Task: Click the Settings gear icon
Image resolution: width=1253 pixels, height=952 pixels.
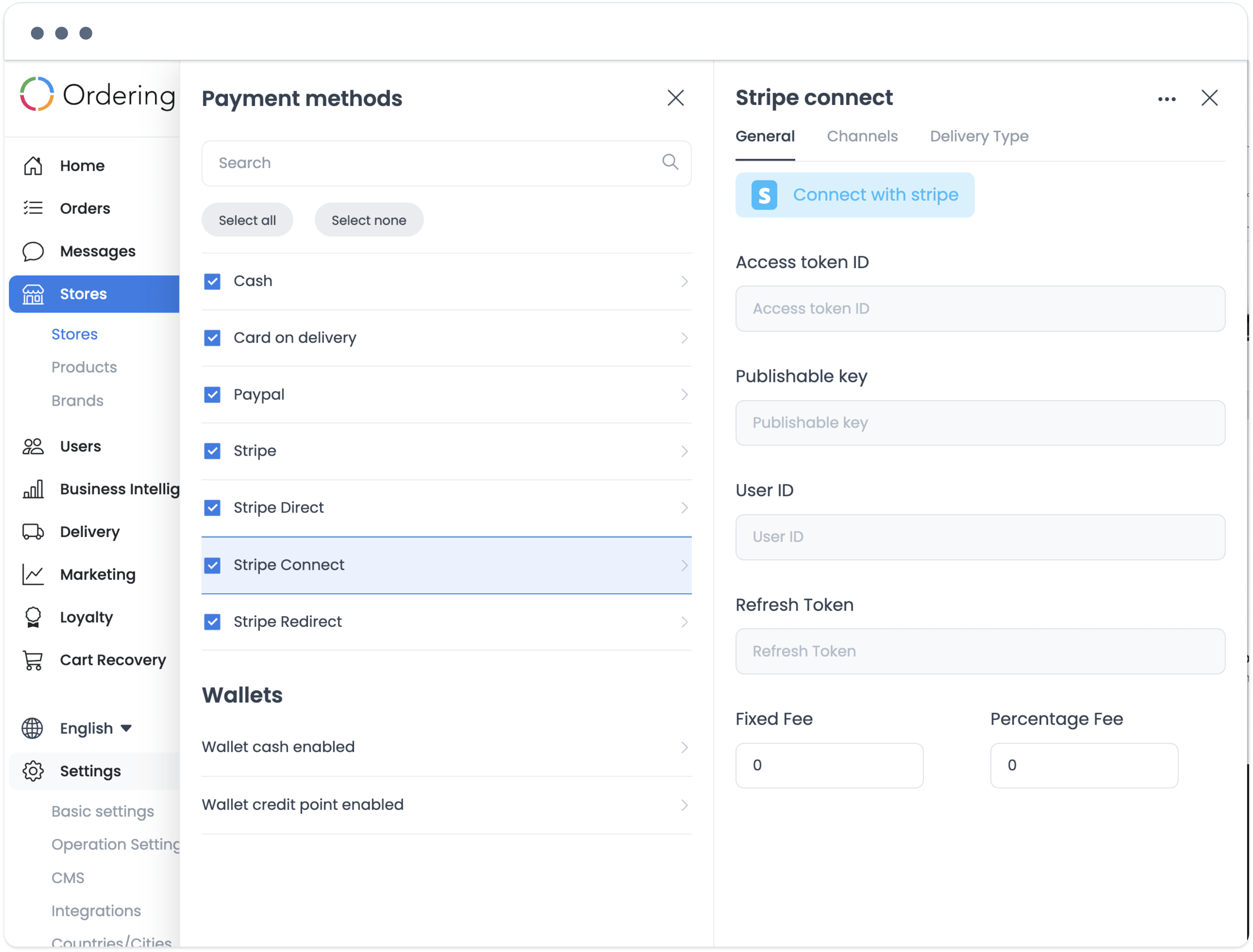Action: [33, 771]
